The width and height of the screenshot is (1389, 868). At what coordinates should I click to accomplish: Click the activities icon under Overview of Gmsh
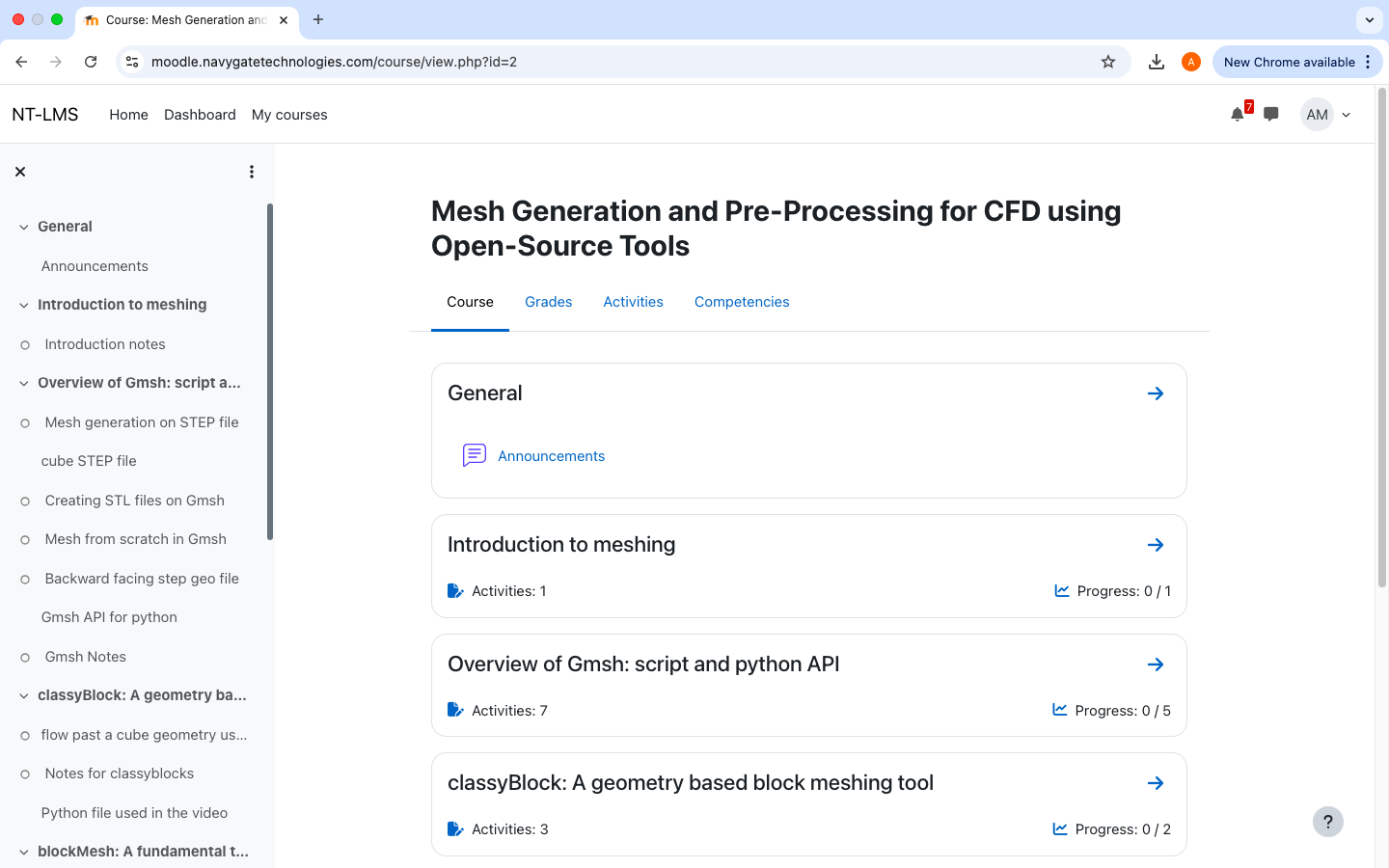454,709
